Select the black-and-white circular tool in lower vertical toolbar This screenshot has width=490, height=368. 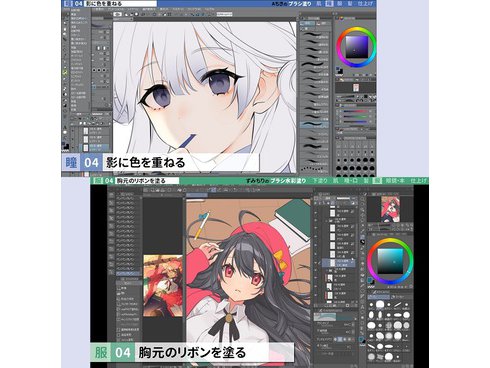pos(362,242)
